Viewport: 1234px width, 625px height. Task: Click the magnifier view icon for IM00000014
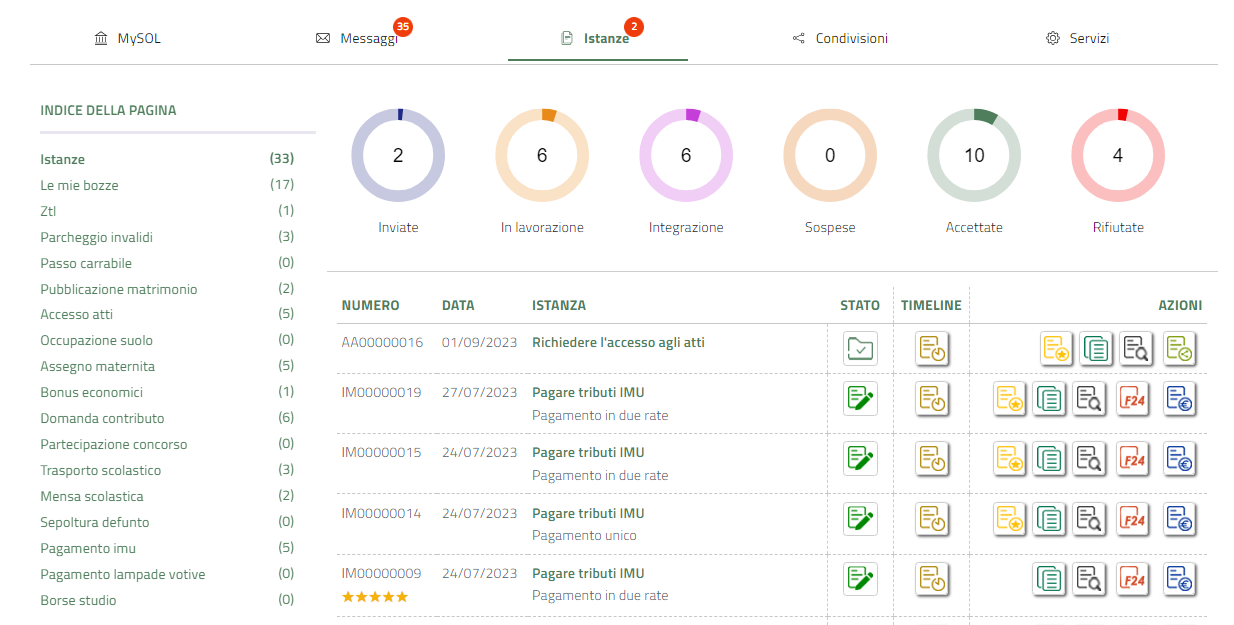click(x=1090, y=519)
